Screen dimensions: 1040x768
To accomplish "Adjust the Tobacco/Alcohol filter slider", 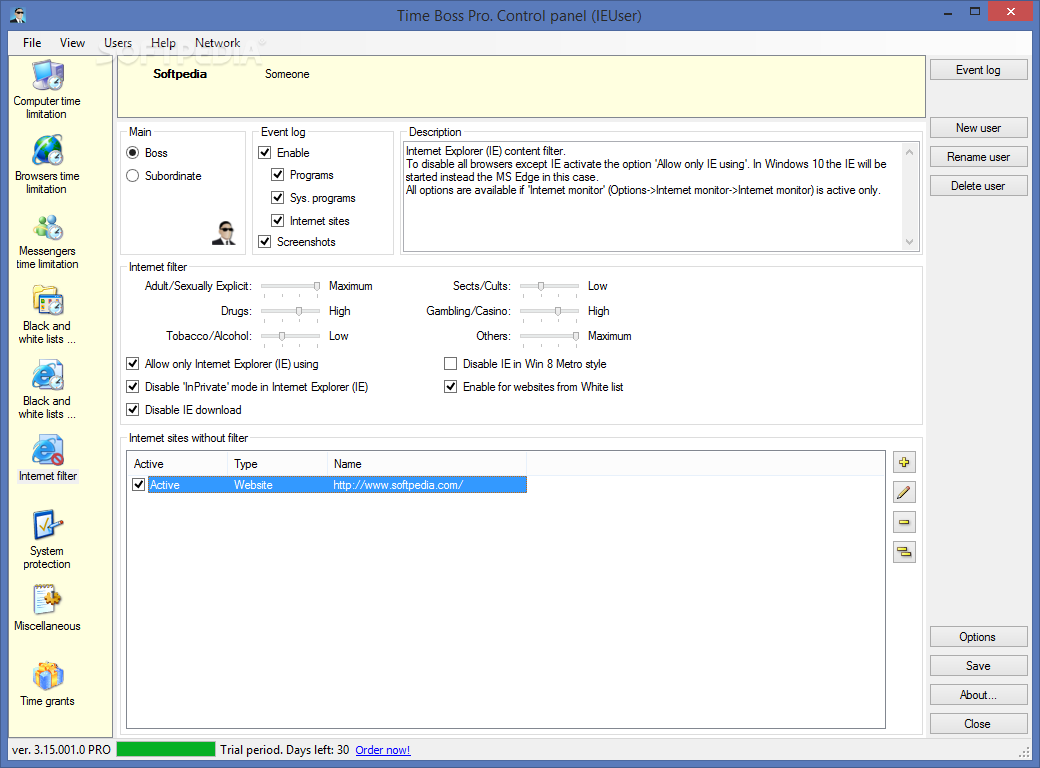I will click(x=291, y=336).
